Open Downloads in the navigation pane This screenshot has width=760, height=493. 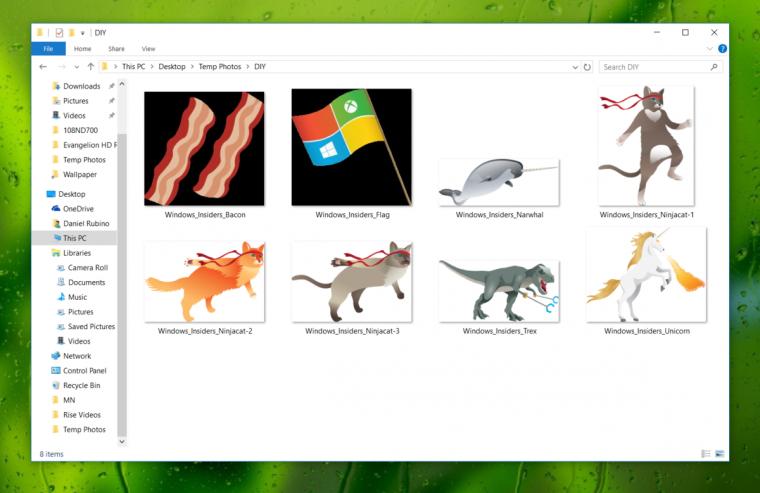point(82,86)
